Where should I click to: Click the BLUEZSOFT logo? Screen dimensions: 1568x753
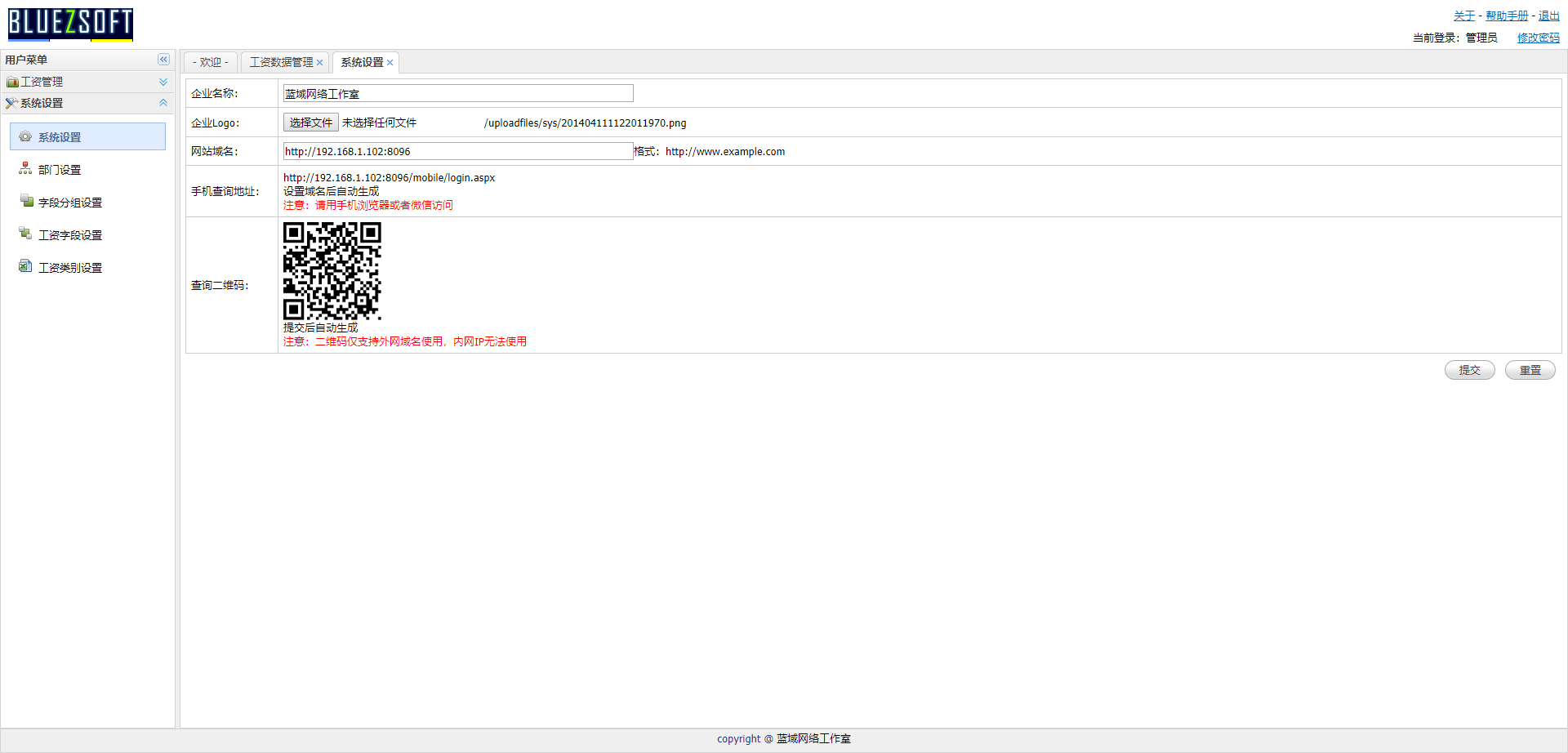click(70, 24)
